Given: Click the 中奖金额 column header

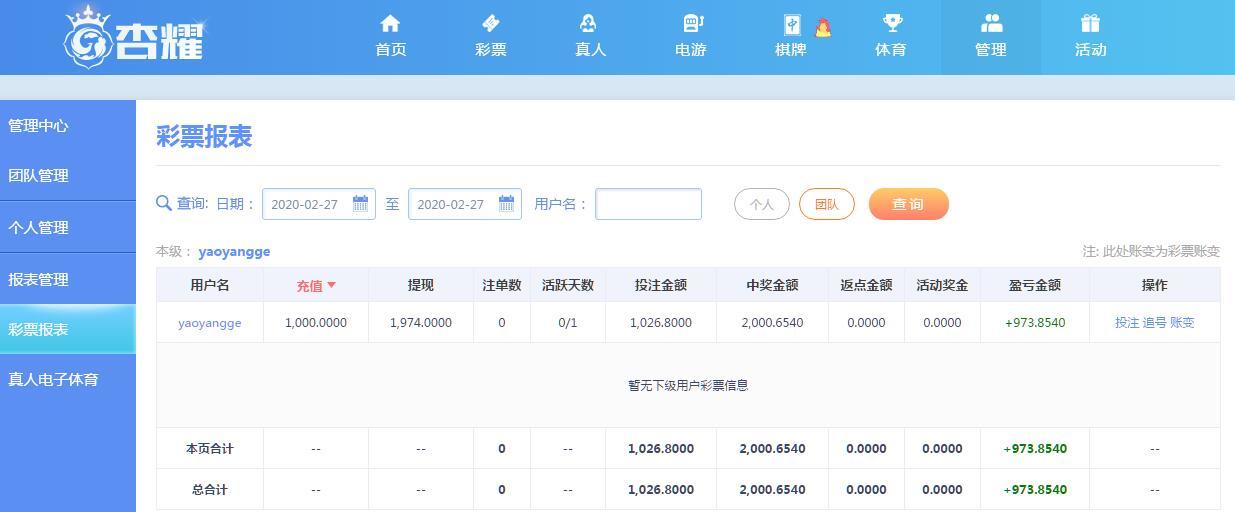Looking at the screenshot, I should pyautogui.click(x=772, y=285).
